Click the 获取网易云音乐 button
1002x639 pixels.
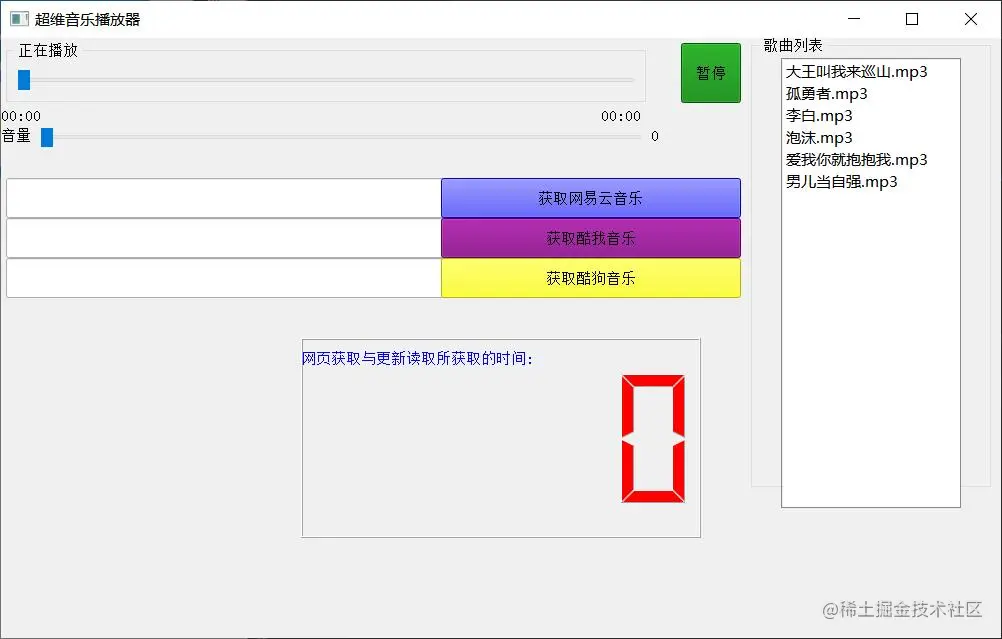[590, 198]
